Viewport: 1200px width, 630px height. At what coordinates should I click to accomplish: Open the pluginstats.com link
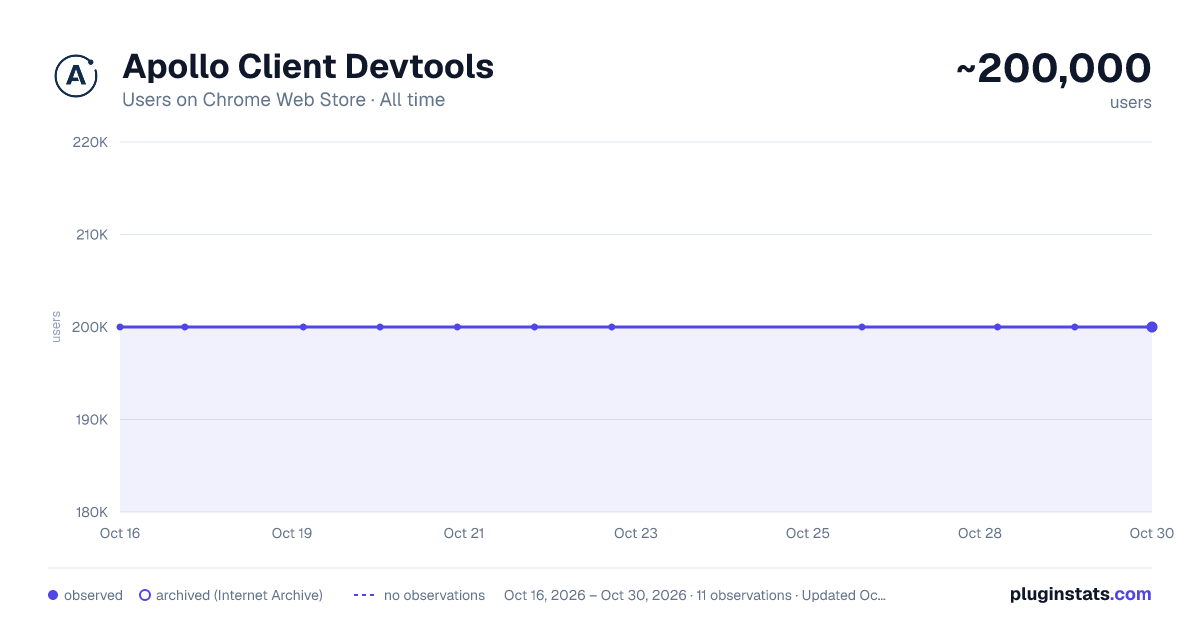pos(1080,594)
